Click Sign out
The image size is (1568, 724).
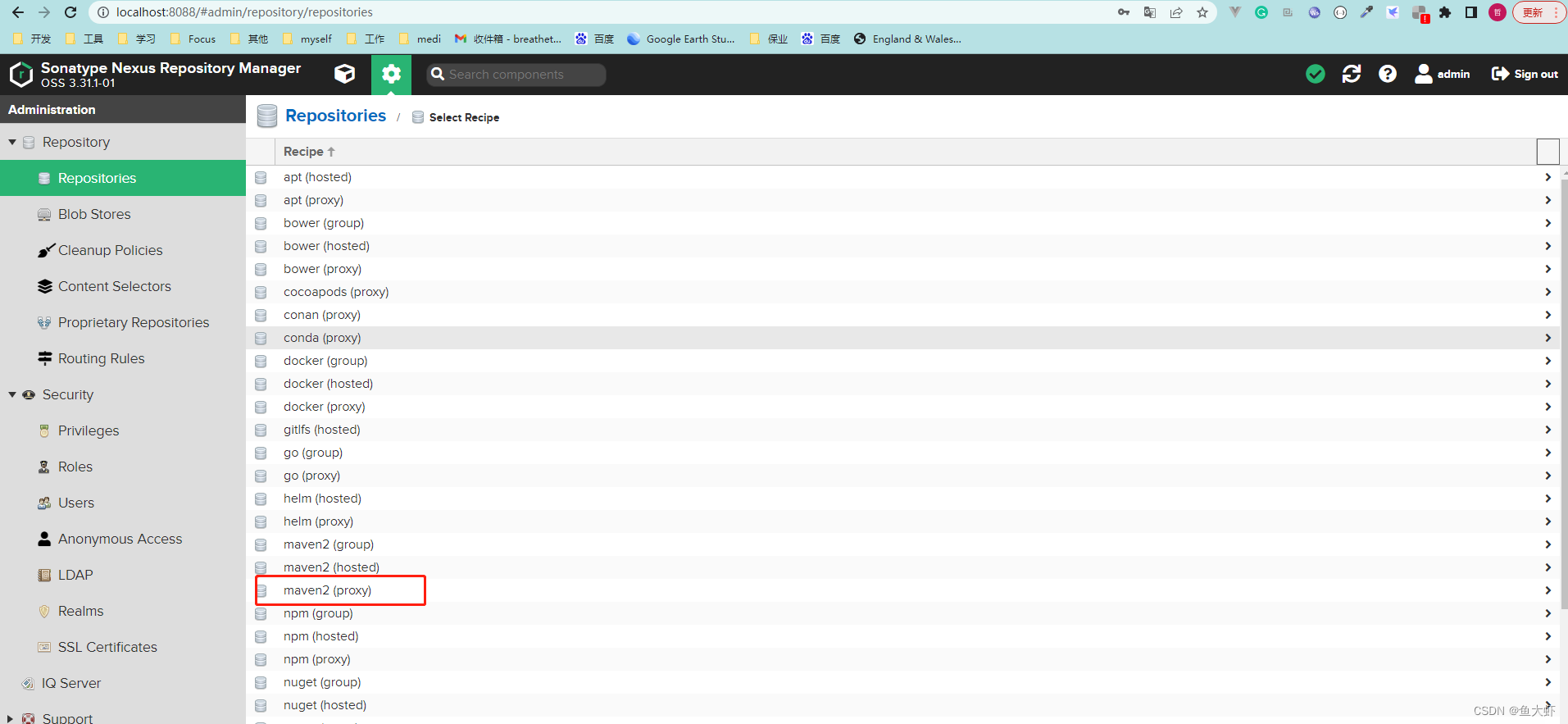1525,75
